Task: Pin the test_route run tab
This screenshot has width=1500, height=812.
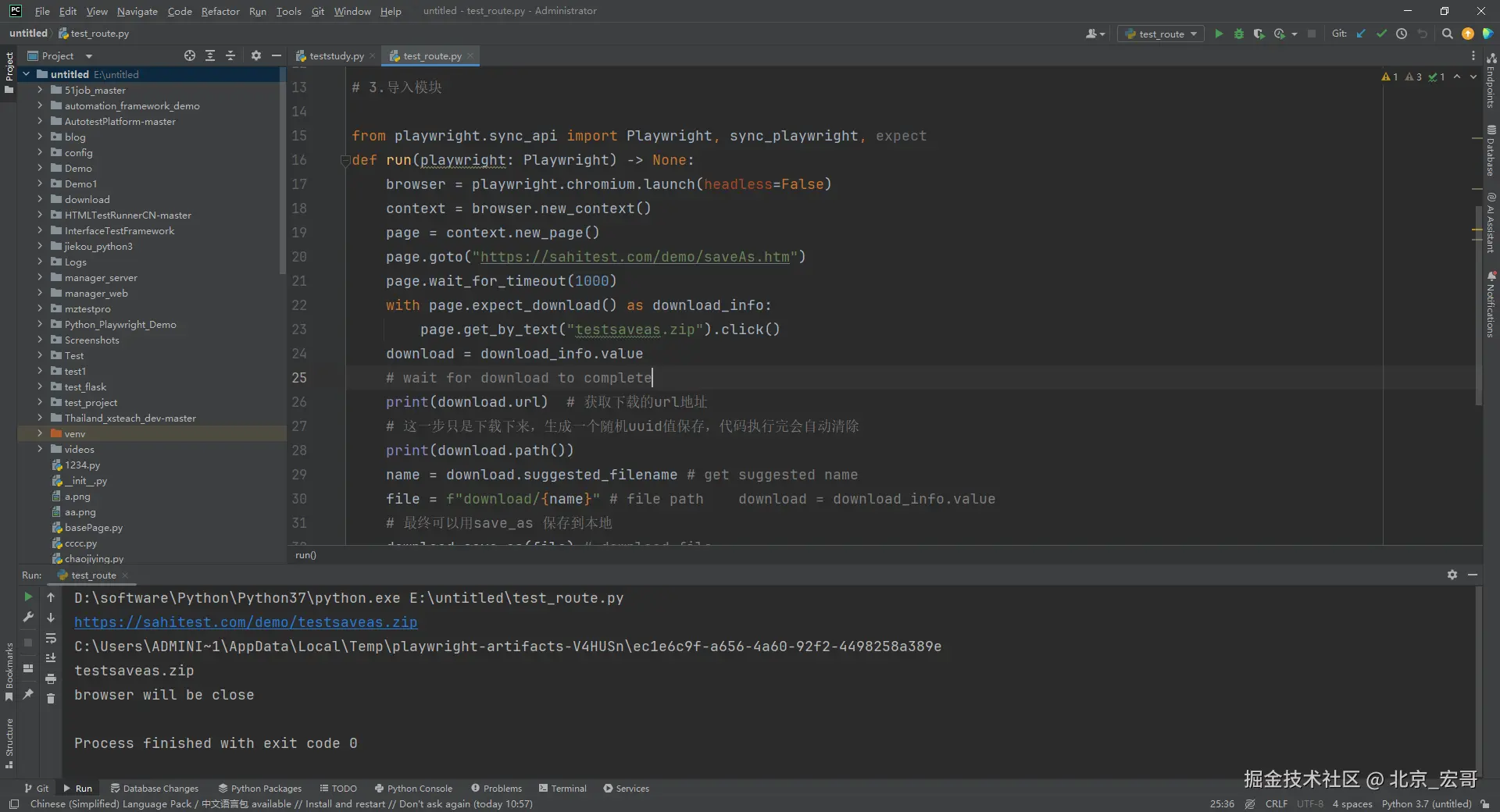Action: pyautogui.click(x=28, y=694)
